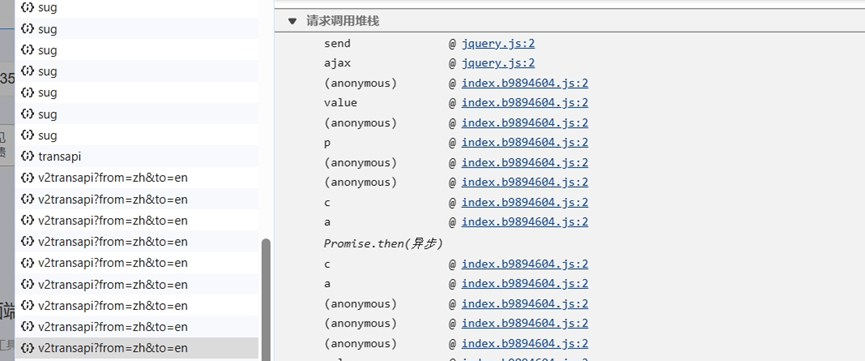This screenshot has height=361, width=865.
Task: Click the request list scrollbar thumb
Action: tap(266, 299)
